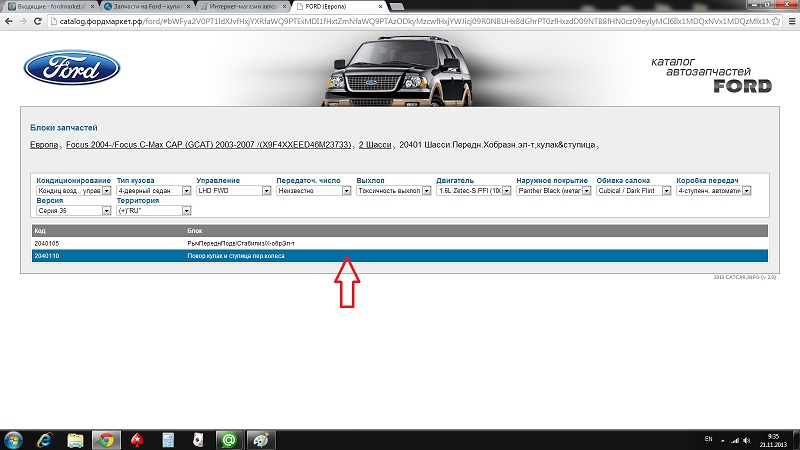Click the Ford oval logo
The height and width of the screenshot is (450, 800).
[x=72, y=67]
